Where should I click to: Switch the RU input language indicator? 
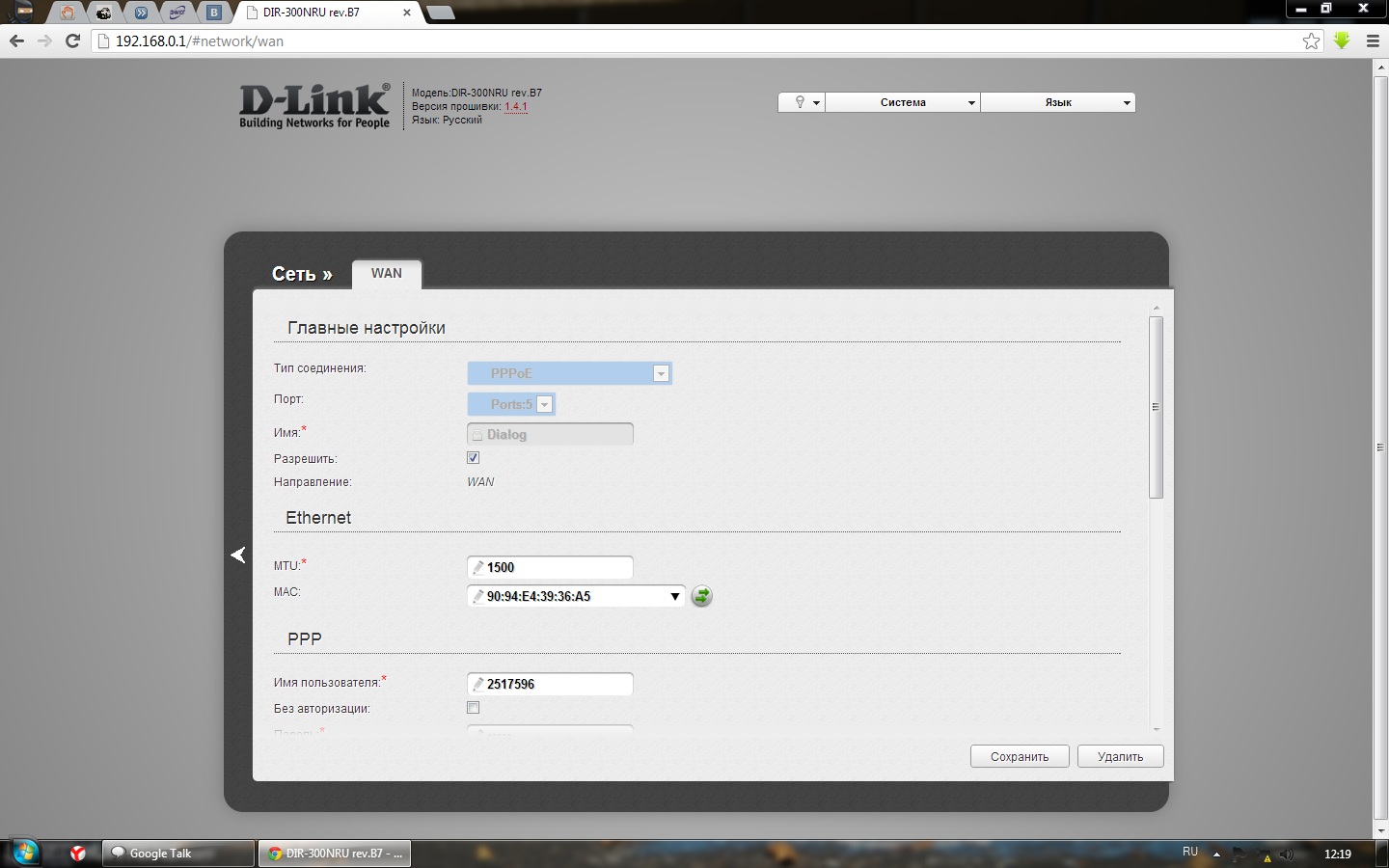(x=1190, y=852)
